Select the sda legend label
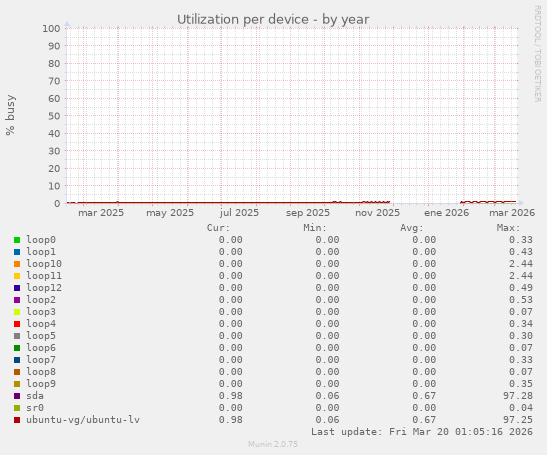 click(35, 396)
